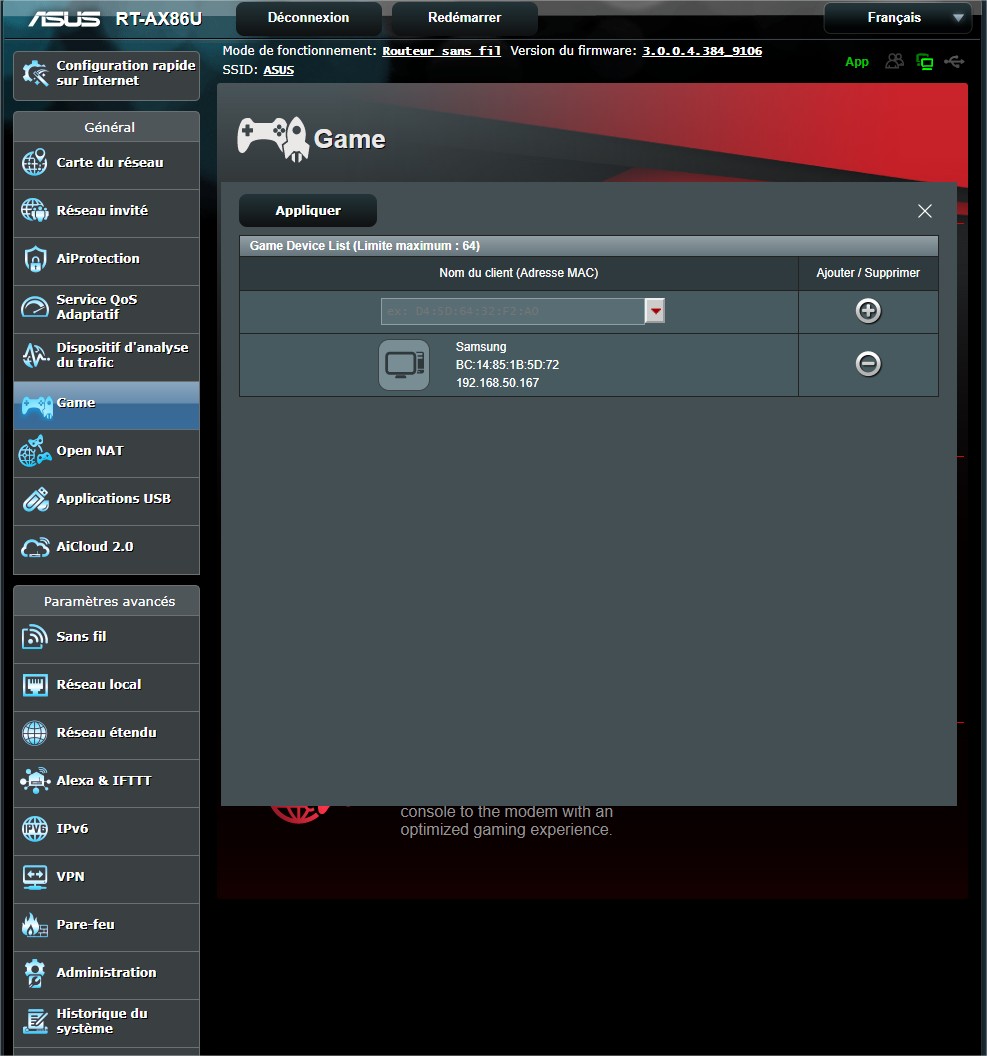Viewport: 987px width, 1056px height.
Task: Click the USB status icon in header
Action: coord(954,62)
